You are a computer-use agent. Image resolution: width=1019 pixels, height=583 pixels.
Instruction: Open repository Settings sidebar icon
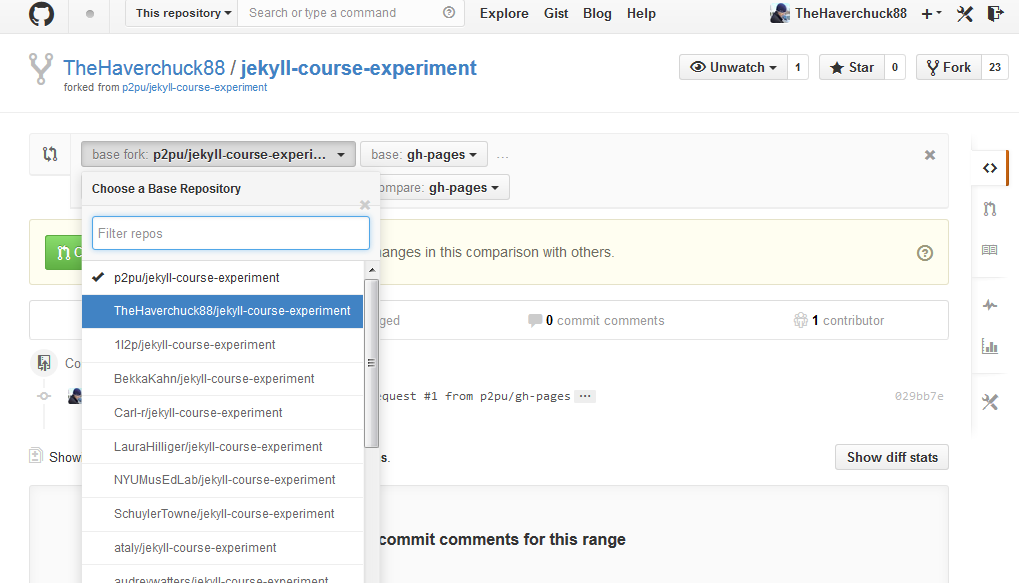point(990,402)
